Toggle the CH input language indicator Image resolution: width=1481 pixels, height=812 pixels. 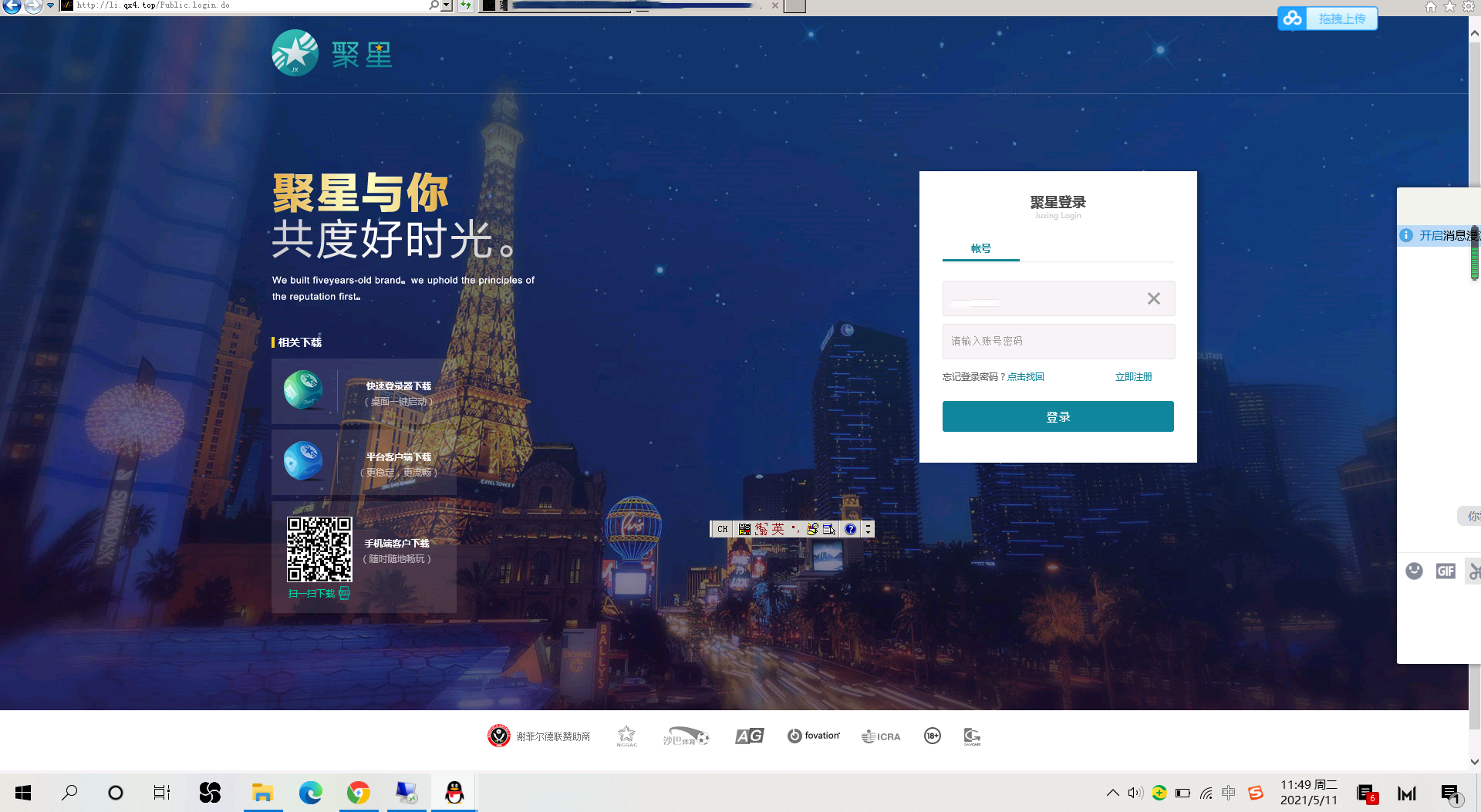tap(722, 529)
